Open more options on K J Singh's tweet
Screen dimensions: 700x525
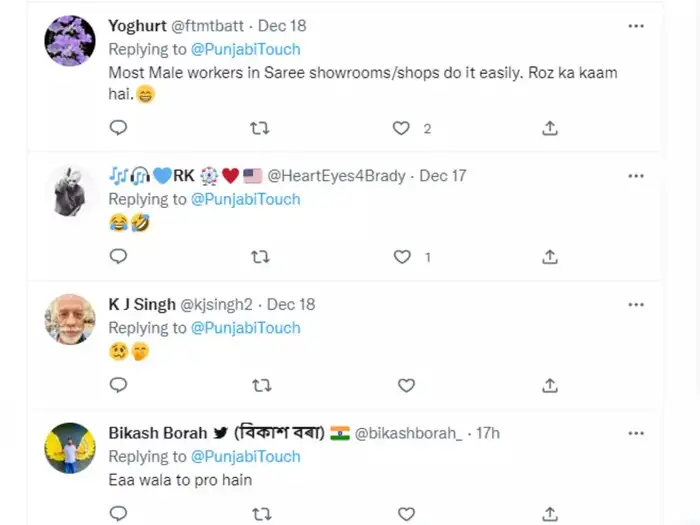click(x=636, y=304)
